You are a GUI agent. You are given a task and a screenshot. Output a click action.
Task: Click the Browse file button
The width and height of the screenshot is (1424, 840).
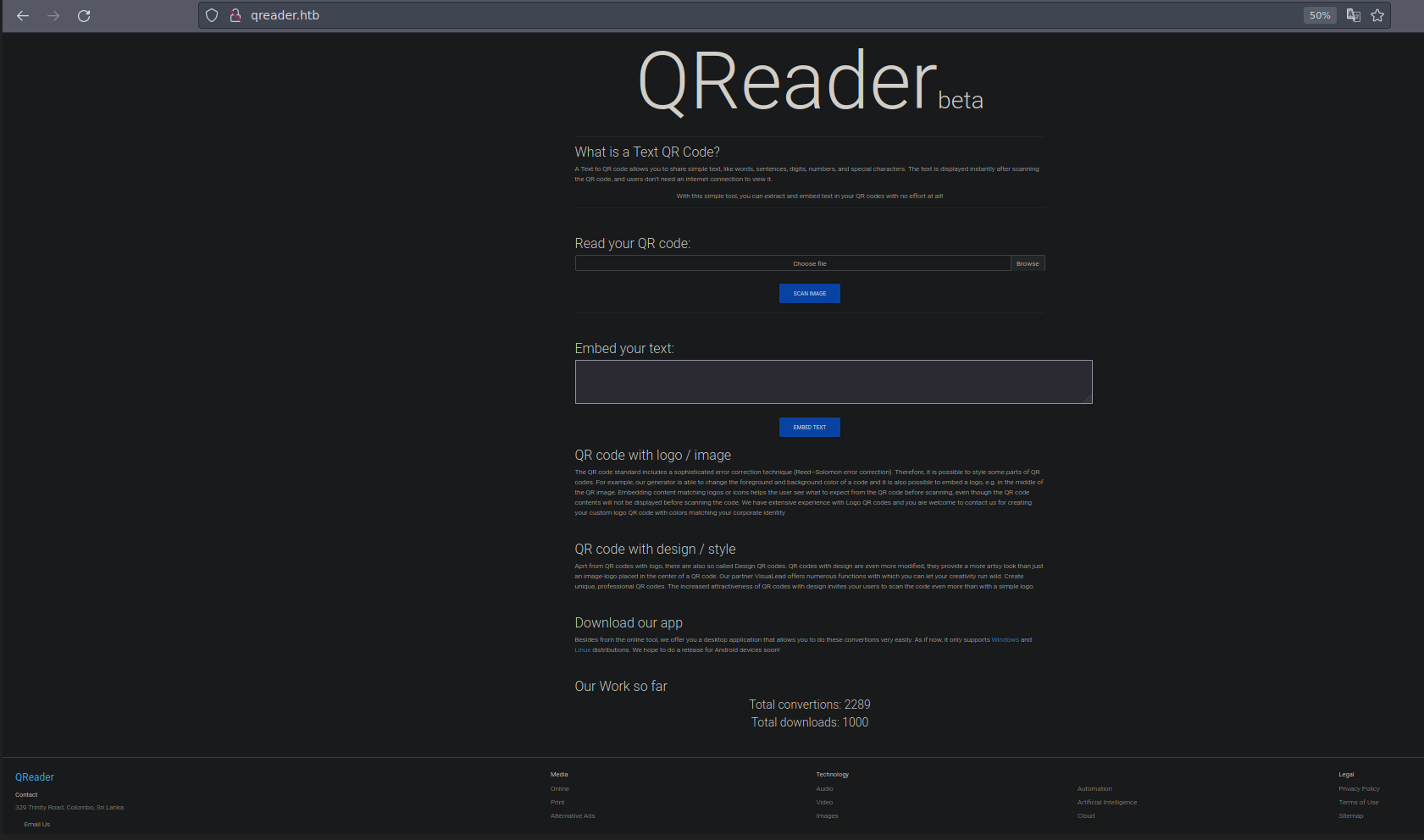1028,263
